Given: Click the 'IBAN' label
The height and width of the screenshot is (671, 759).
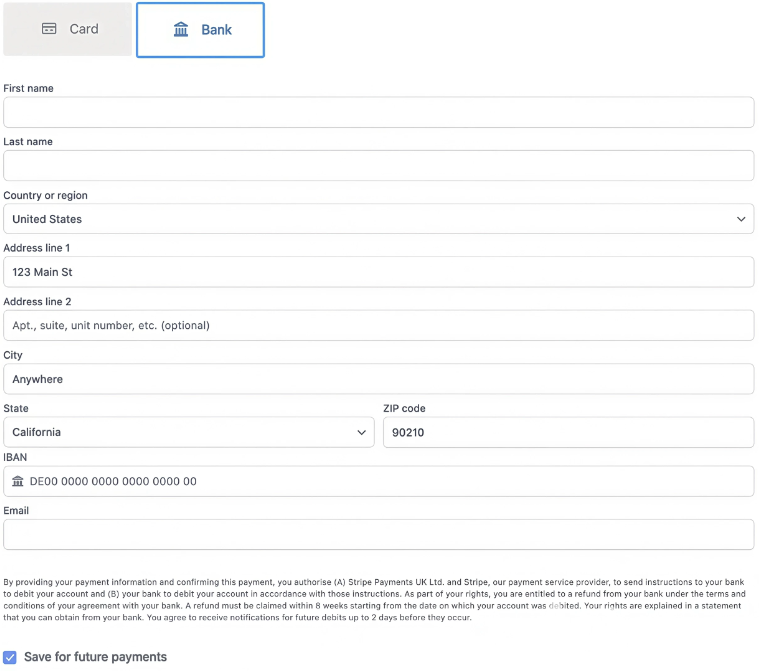Looking at the screenshot, I should click(15, 458).
